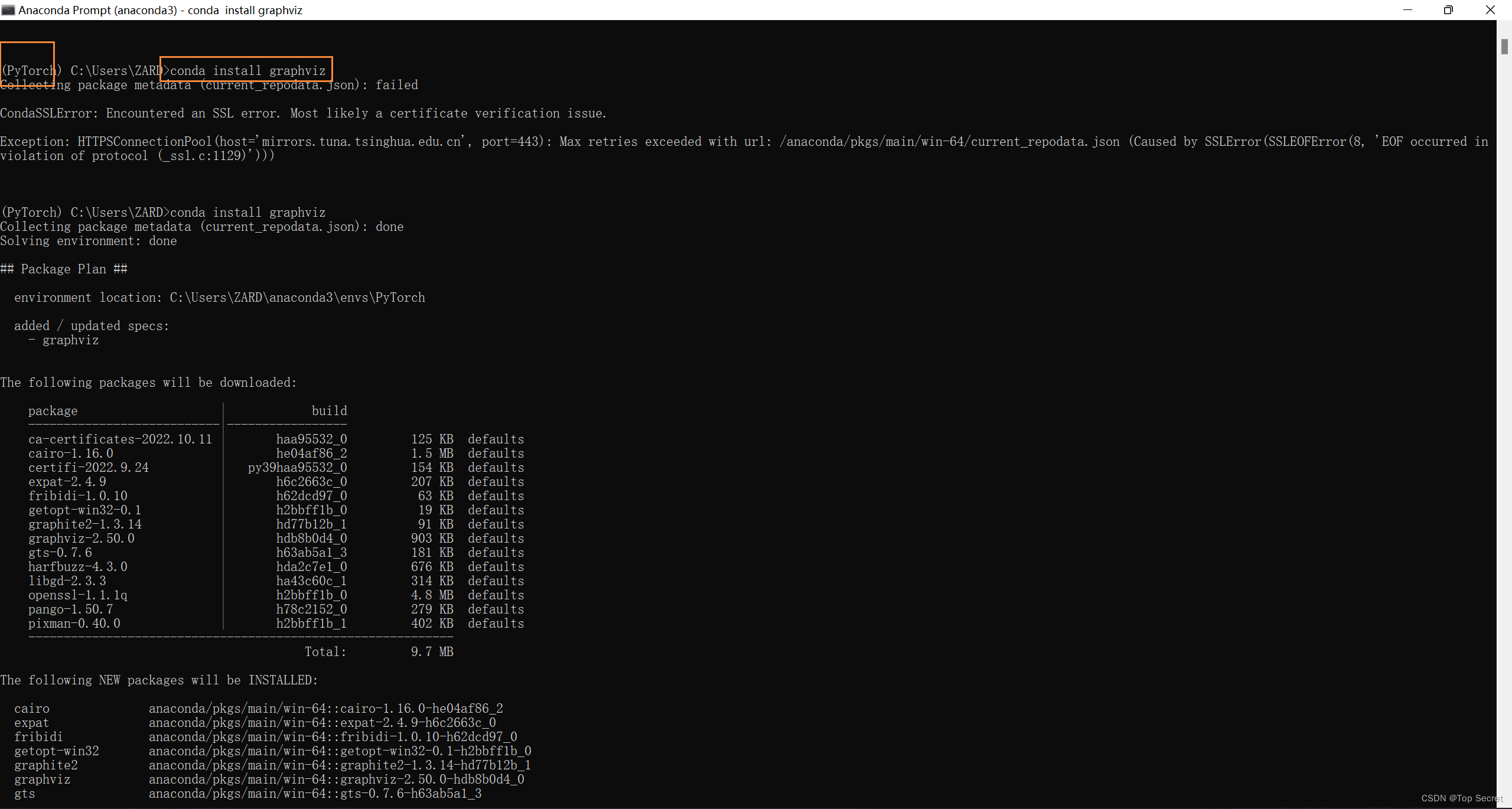The width and height of the screenshot is (1512, 809).
Task: Click the CondaSSLError message text
Action: tap(302, 113)
